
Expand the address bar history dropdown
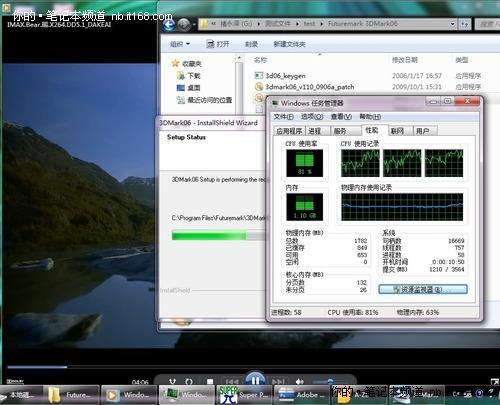[452, 24]
